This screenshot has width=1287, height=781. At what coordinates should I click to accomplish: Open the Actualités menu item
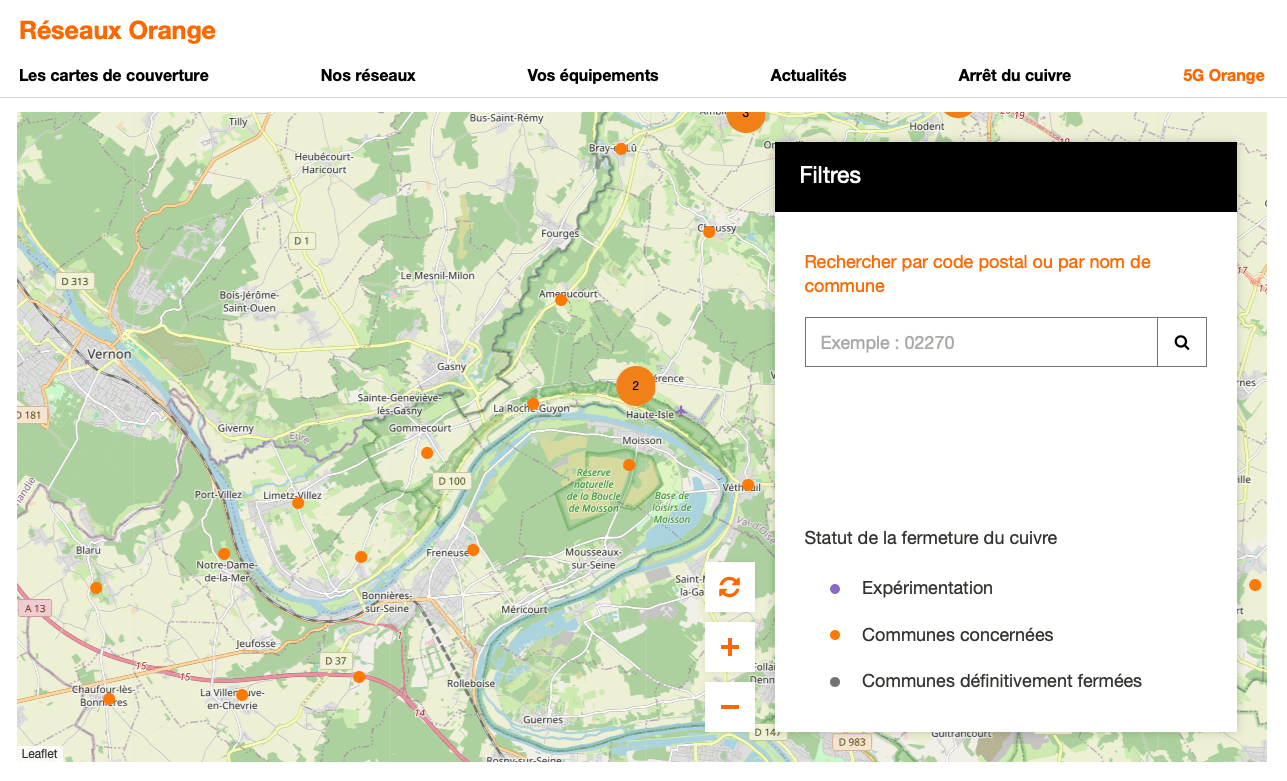click(808, 75)
